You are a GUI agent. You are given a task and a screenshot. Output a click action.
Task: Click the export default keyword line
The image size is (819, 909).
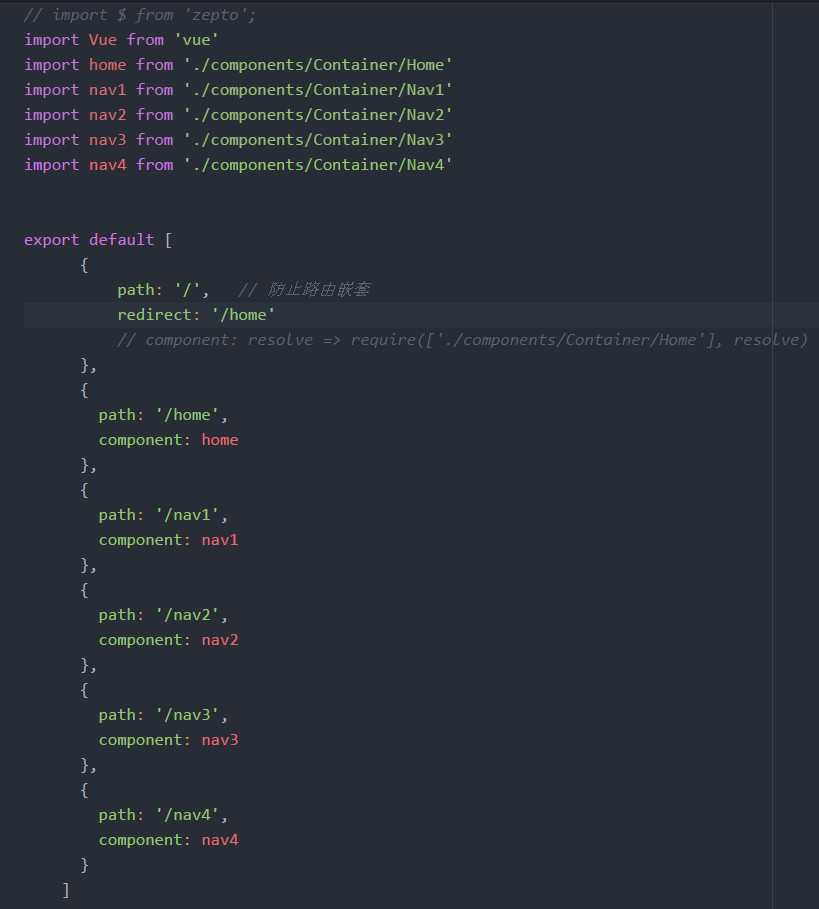[98, 240]
